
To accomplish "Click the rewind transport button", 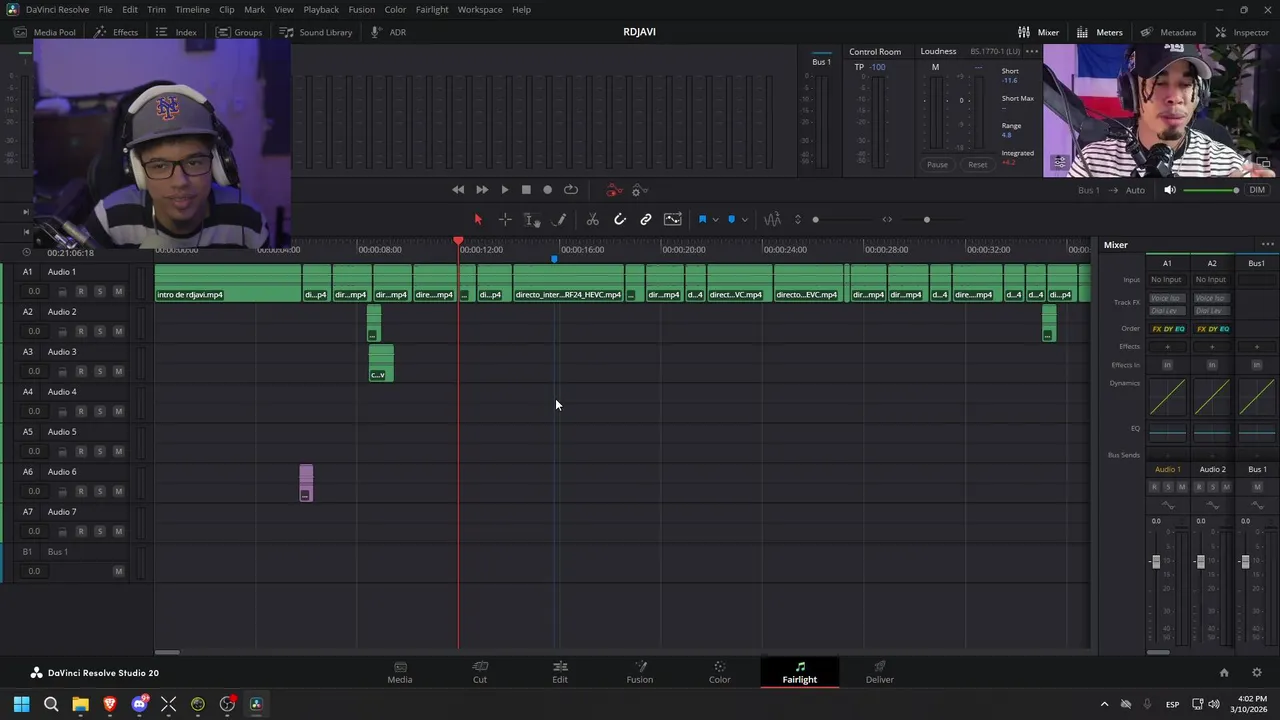I will coord(458,190).
